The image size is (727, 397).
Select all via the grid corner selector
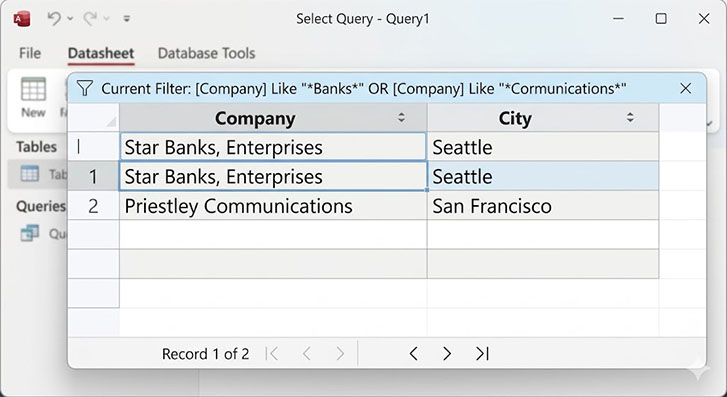pos(94,117)
